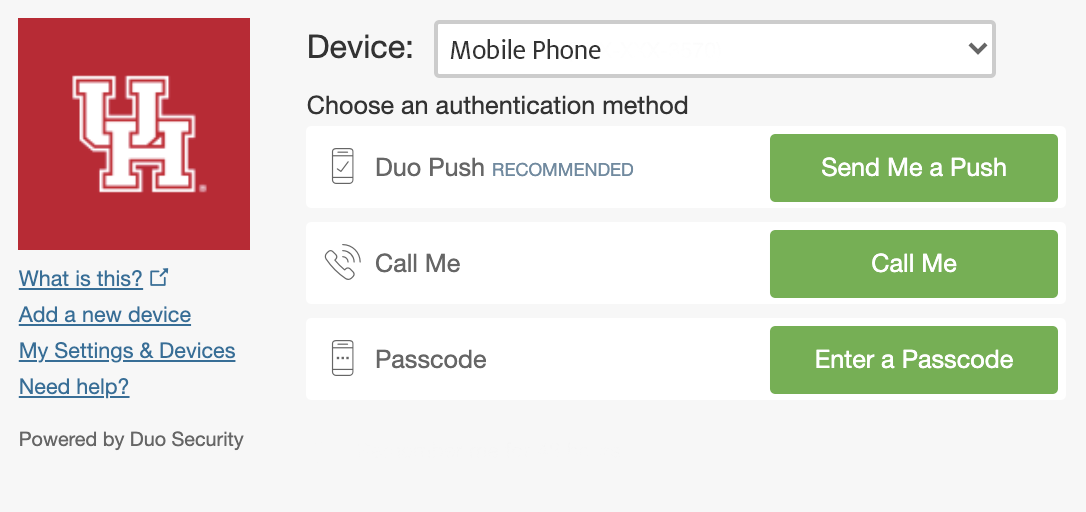Click the Powered by Duo Security text
The image size is (1086, 512).
[131, 439]
